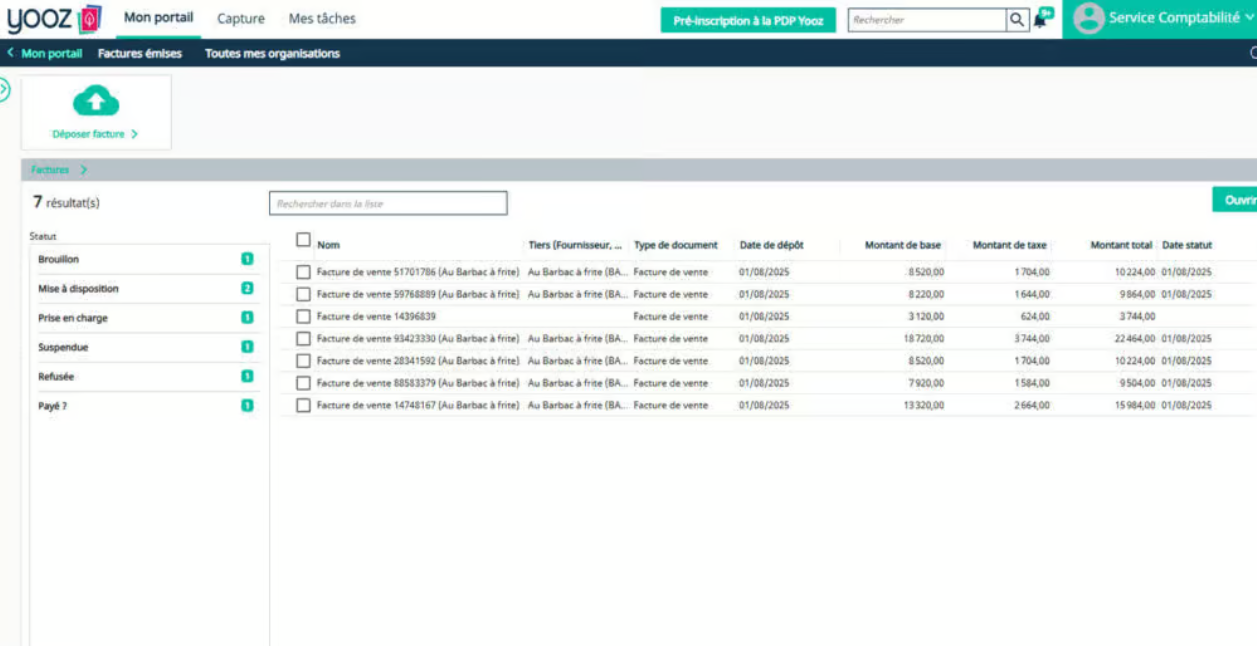Click the chevron next to Déposer facture
Screen dimensions: 1257x646
(134, 134)
